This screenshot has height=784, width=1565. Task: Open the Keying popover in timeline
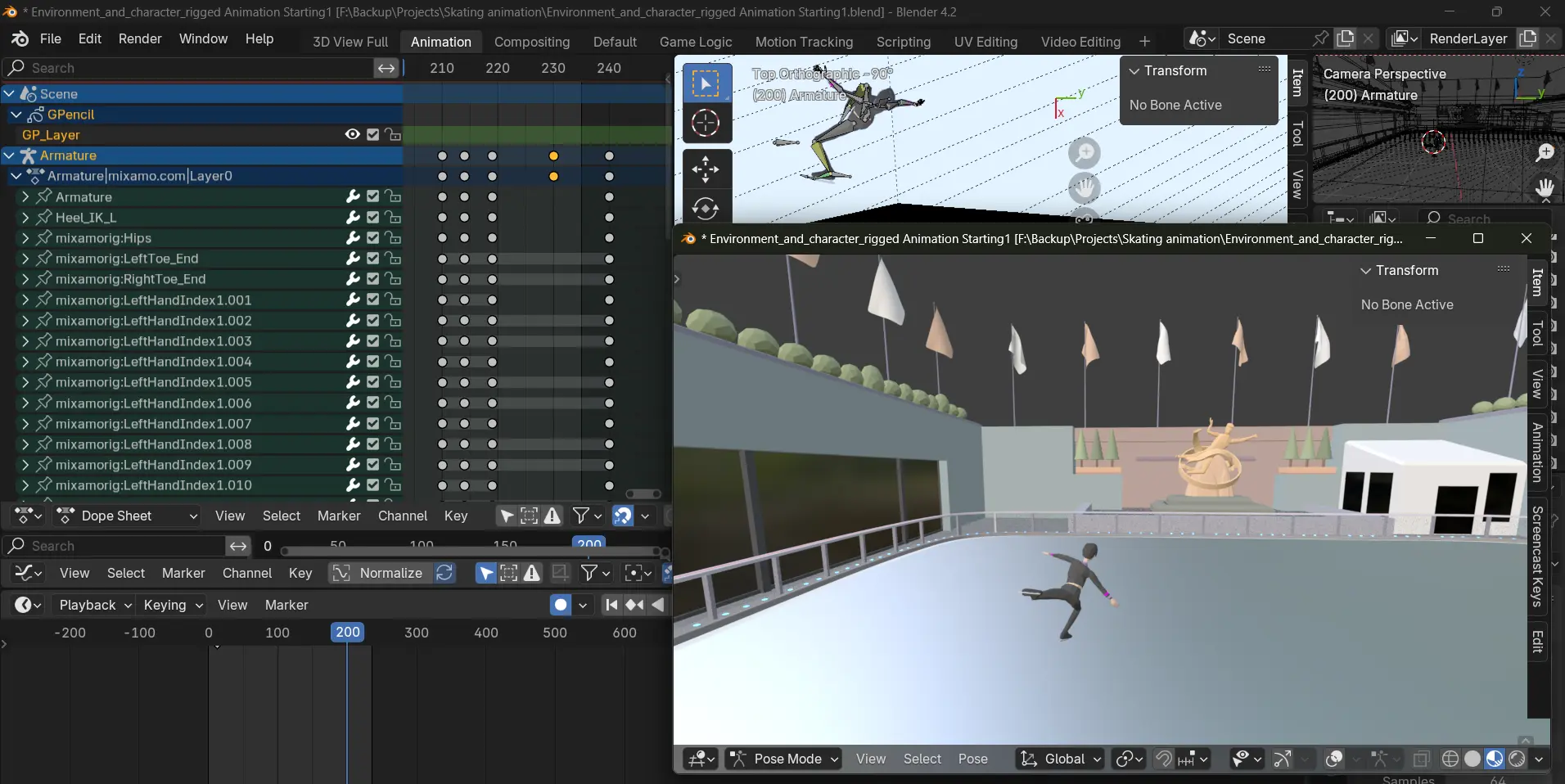(x=172, y=605)
